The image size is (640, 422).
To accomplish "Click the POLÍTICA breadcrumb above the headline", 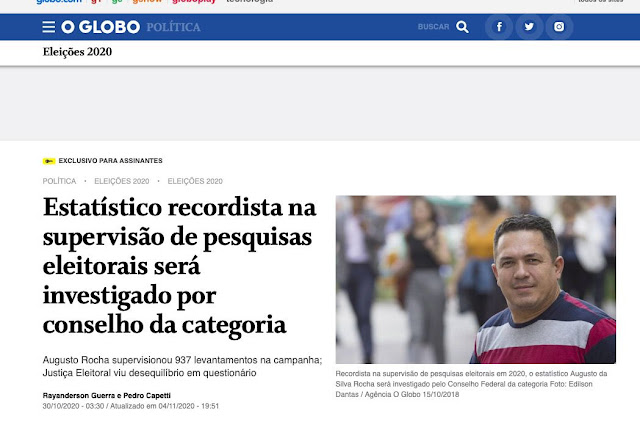I will [59, 181].
